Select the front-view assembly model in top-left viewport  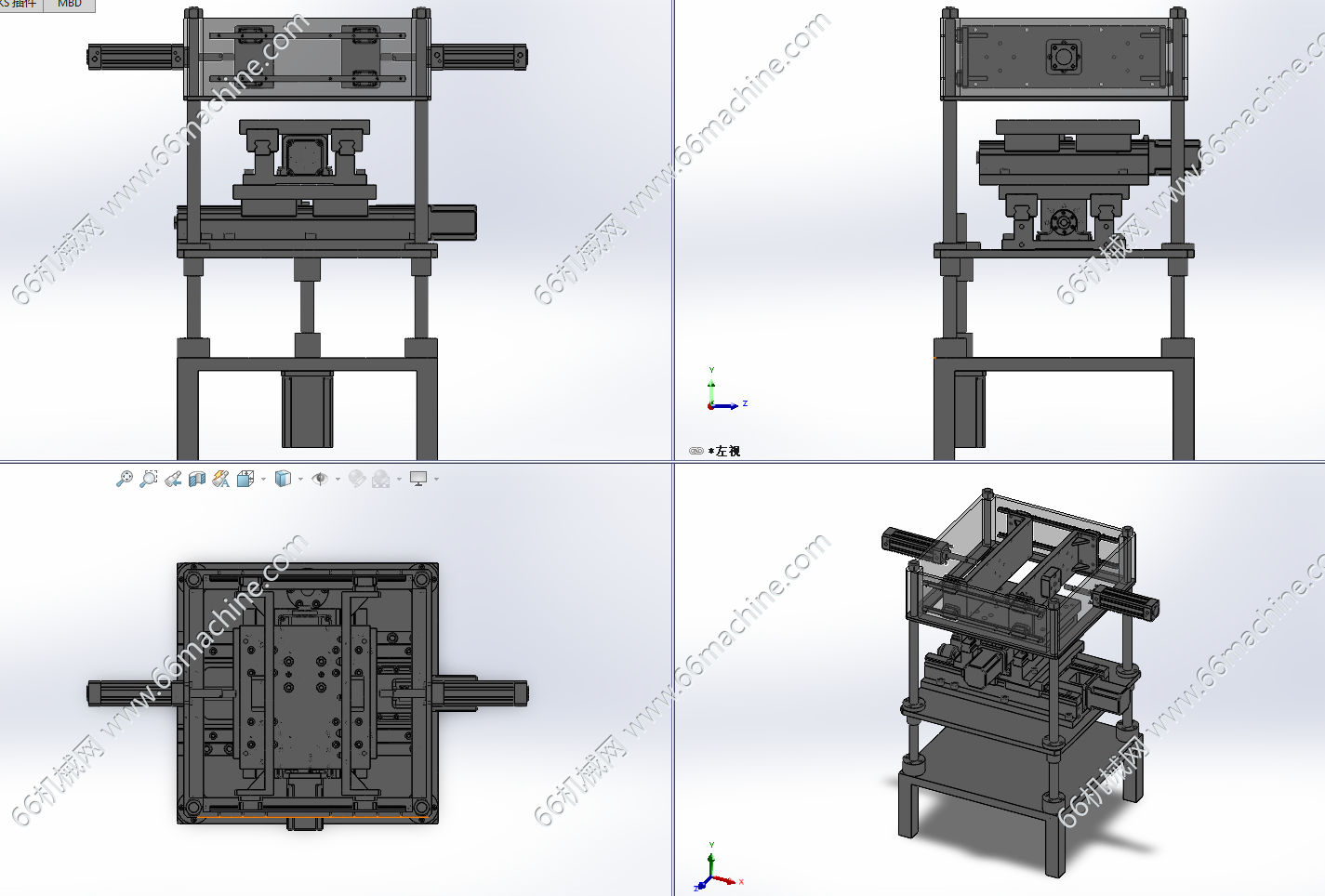pos(307,232)
